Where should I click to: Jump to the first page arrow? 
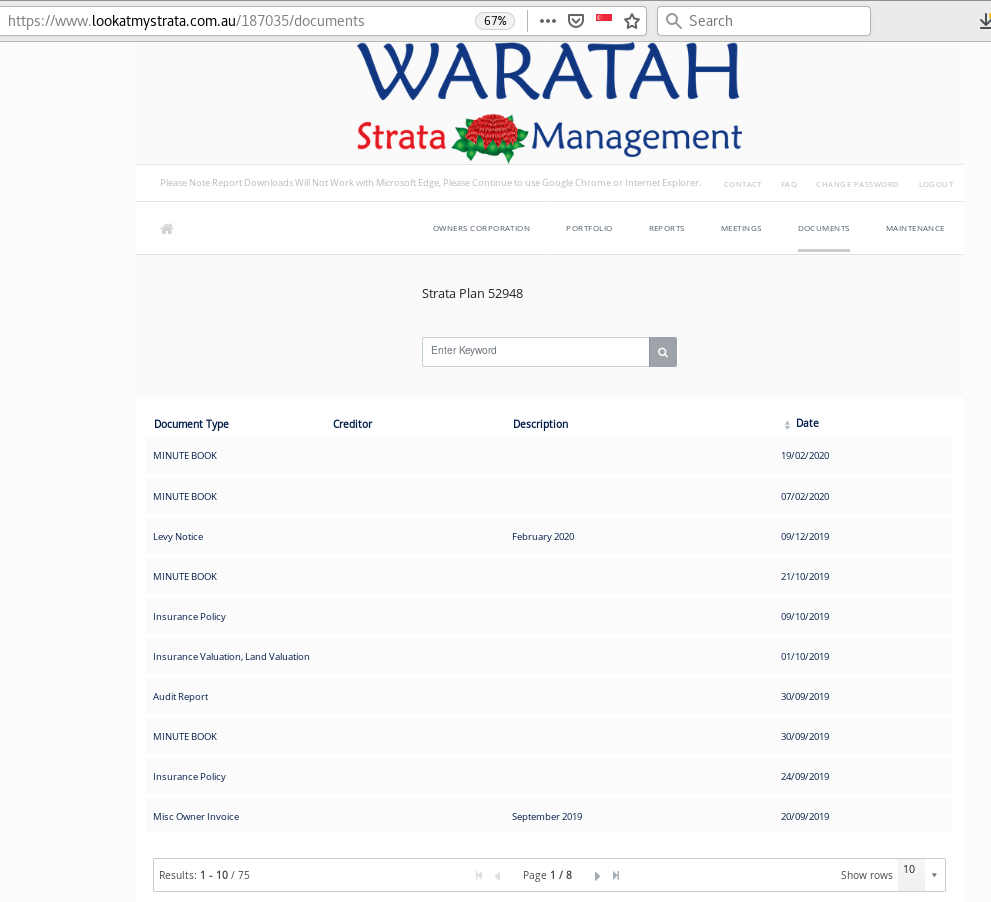click(x=479, y=875)
